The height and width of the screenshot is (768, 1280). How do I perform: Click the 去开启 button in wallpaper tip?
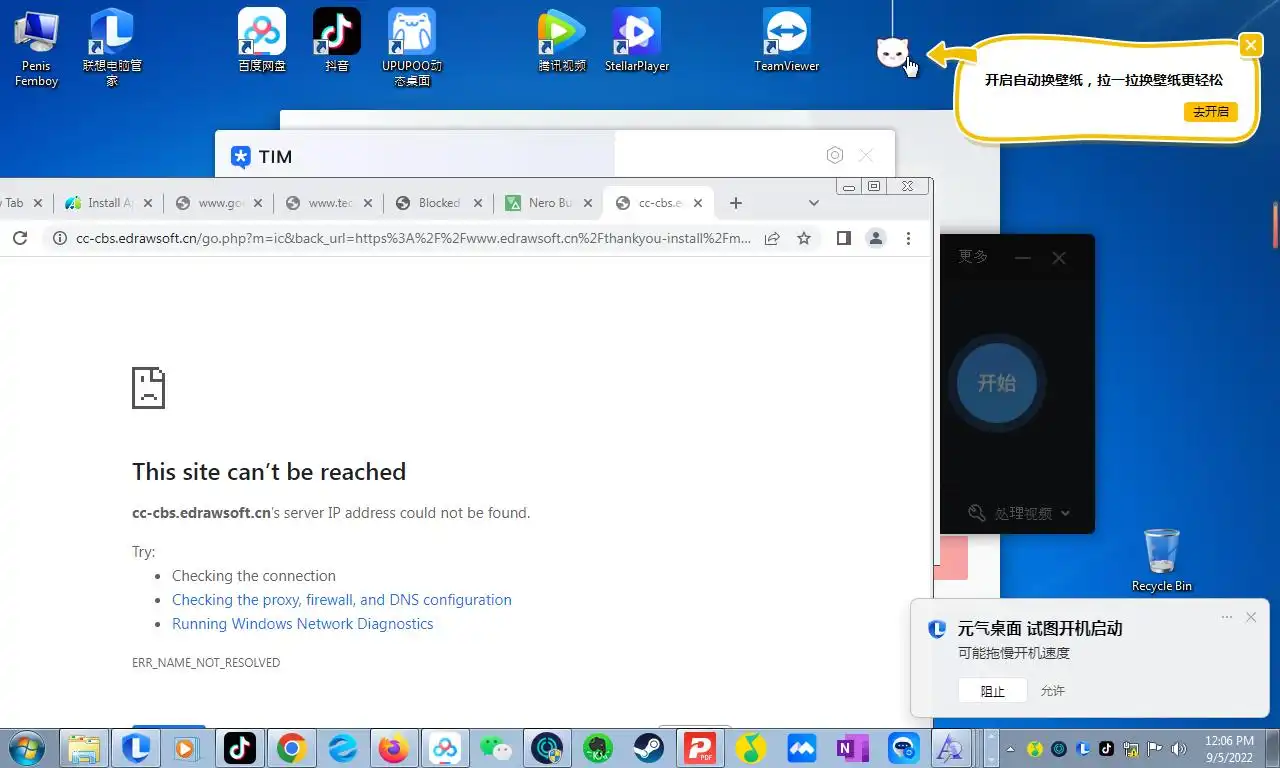click(1210, 111)
